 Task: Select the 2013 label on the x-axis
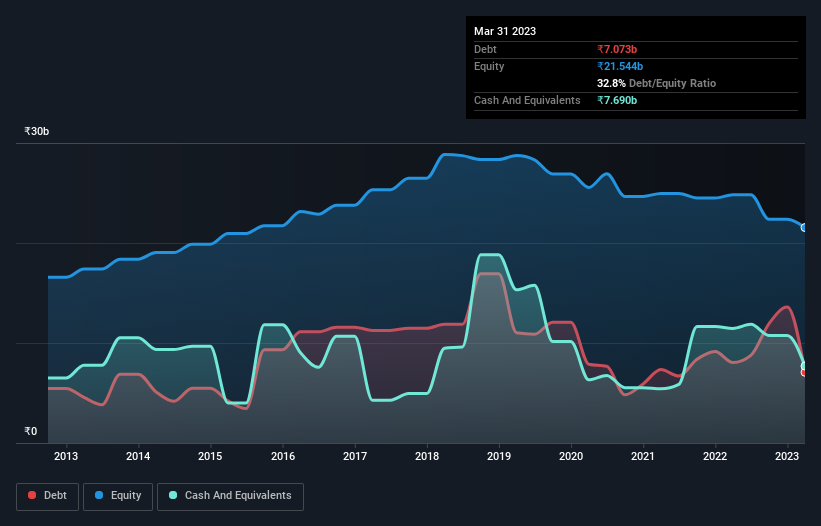pos(66,456)
